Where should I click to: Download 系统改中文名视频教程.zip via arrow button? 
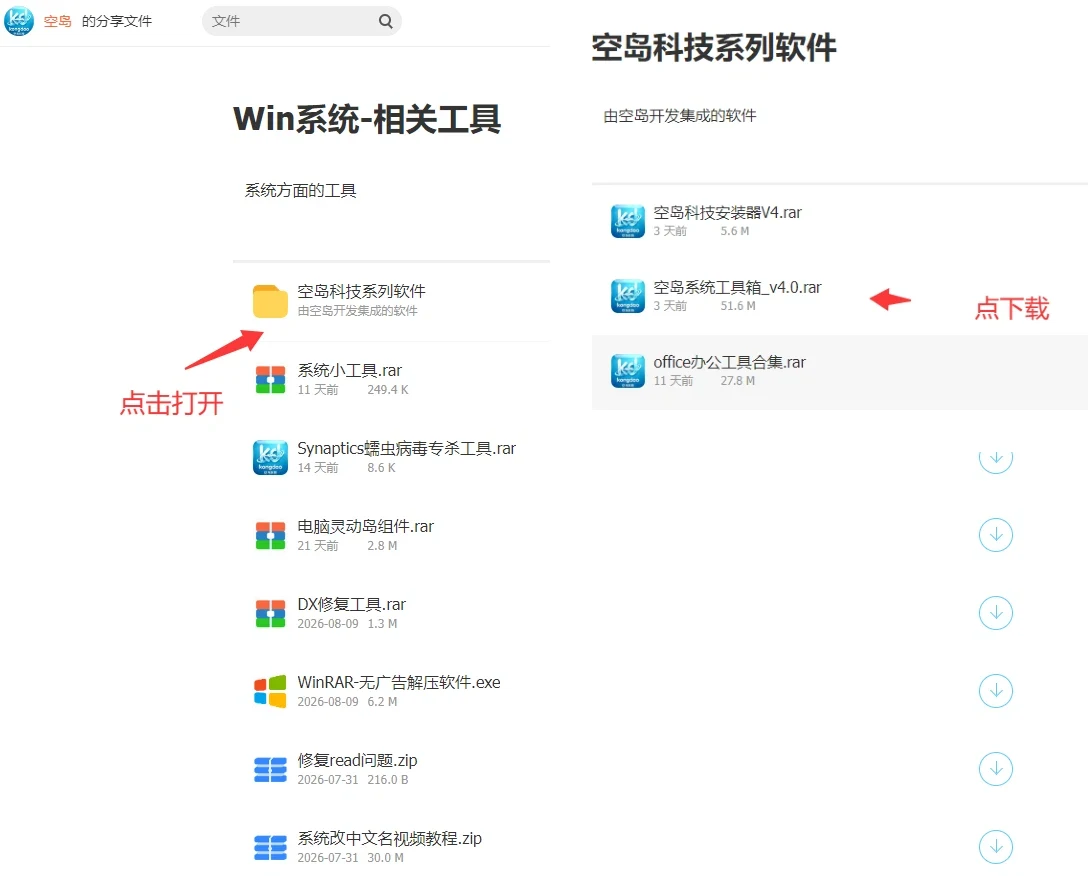[996, 847]
